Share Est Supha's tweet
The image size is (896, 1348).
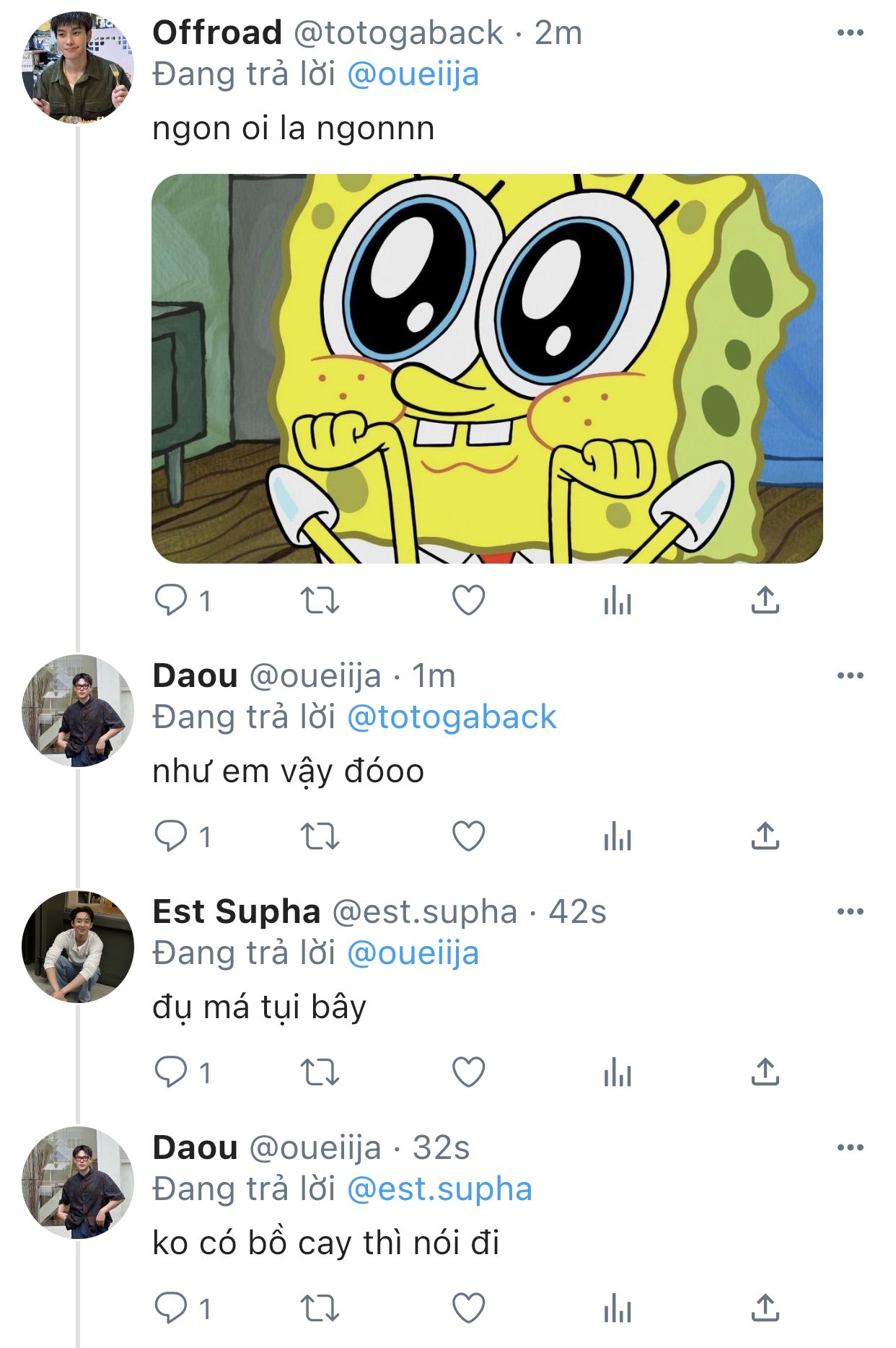(x=765, y=1072)
